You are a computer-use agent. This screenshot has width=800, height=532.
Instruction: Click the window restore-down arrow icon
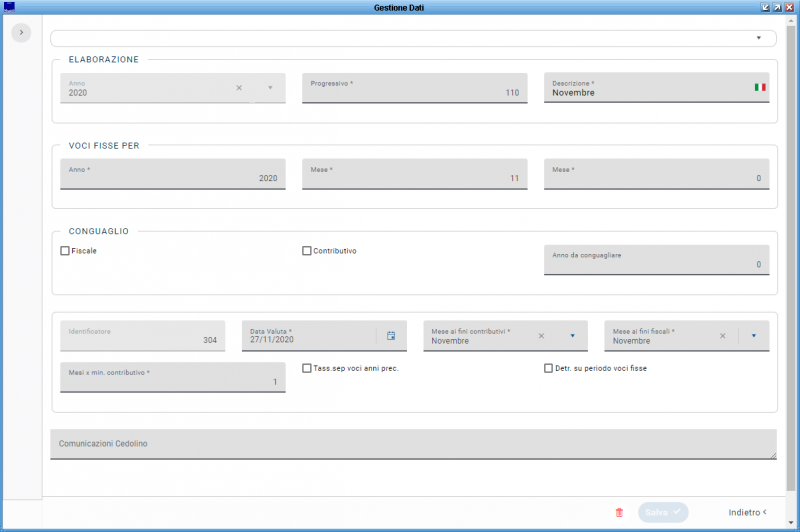coord(765,7)
